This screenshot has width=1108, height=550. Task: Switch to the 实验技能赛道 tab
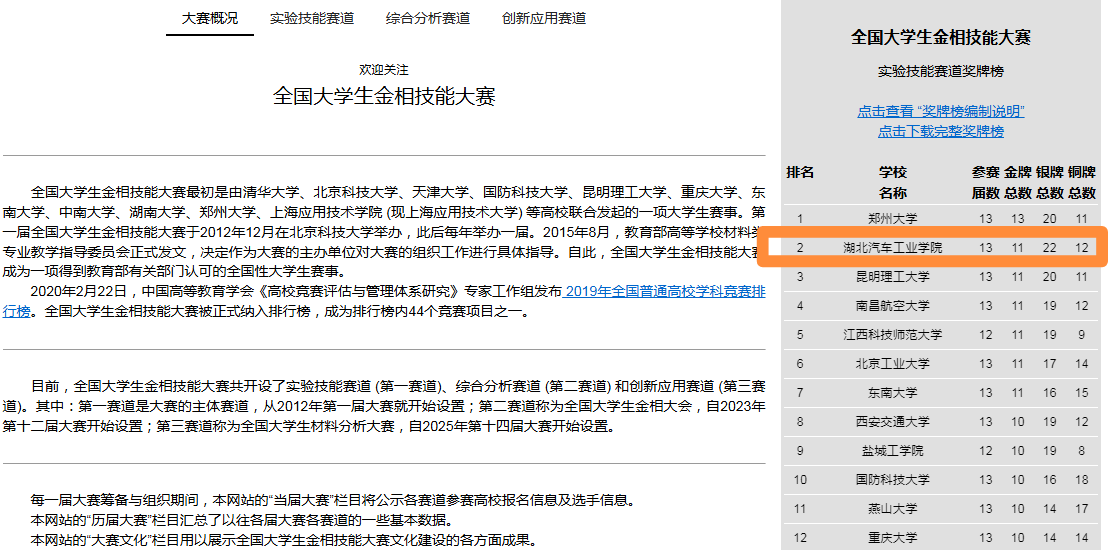coord(312,18)
